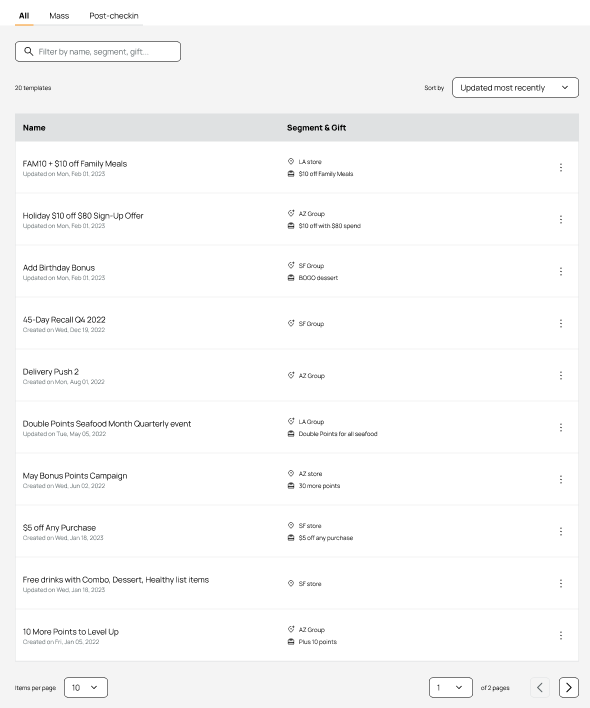Open kebab menu for May Bonus Points Campaign
The height and width of the screenshot is (708, 590).
click(561, 480)
